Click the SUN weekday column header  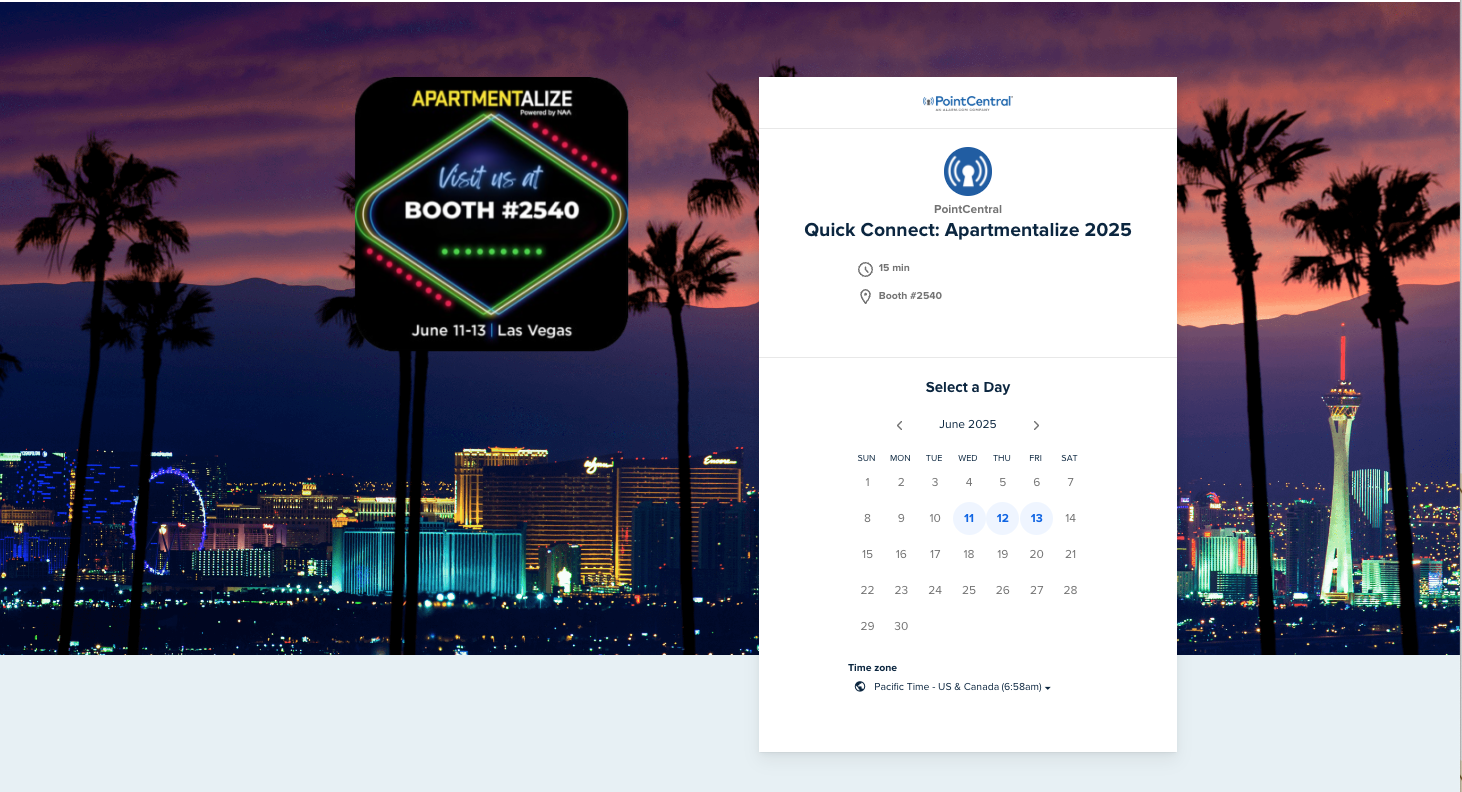pos(866,458)
